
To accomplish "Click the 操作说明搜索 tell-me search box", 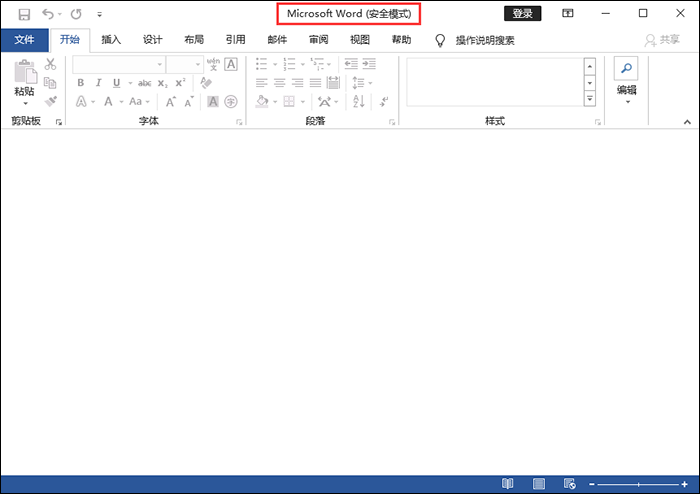I will 485,41.
